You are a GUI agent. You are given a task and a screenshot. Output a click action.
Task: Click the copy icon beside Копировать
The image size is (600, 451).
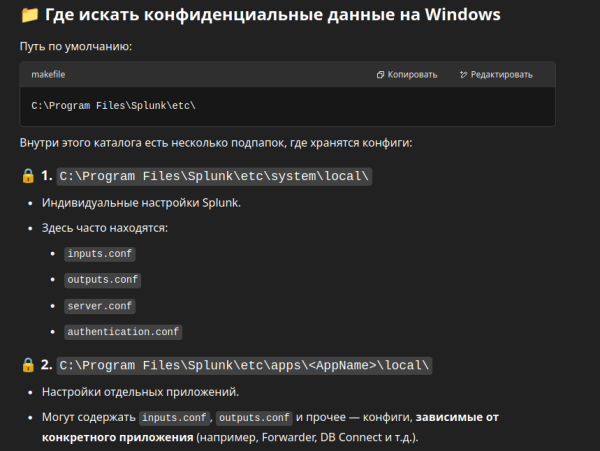[x=380, y=75]
